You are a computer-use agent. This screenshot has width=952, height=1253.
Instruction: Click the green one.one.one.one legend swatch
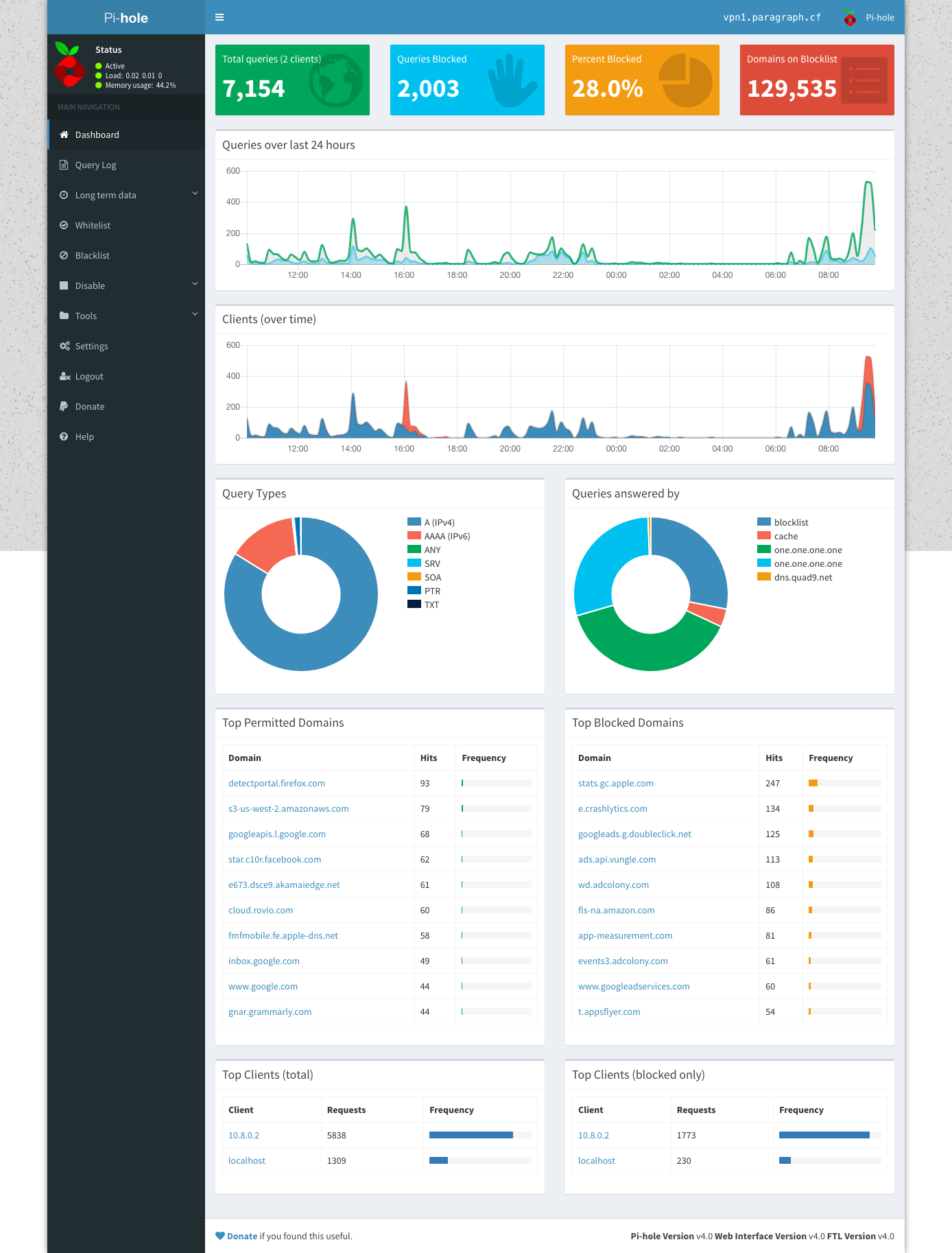764,549
